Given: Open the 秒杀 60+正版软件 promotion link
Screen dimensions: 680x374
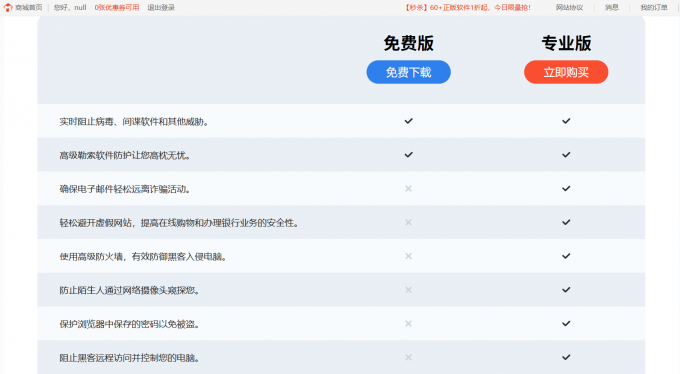Looking at the screenshot, I should [468, 7].
